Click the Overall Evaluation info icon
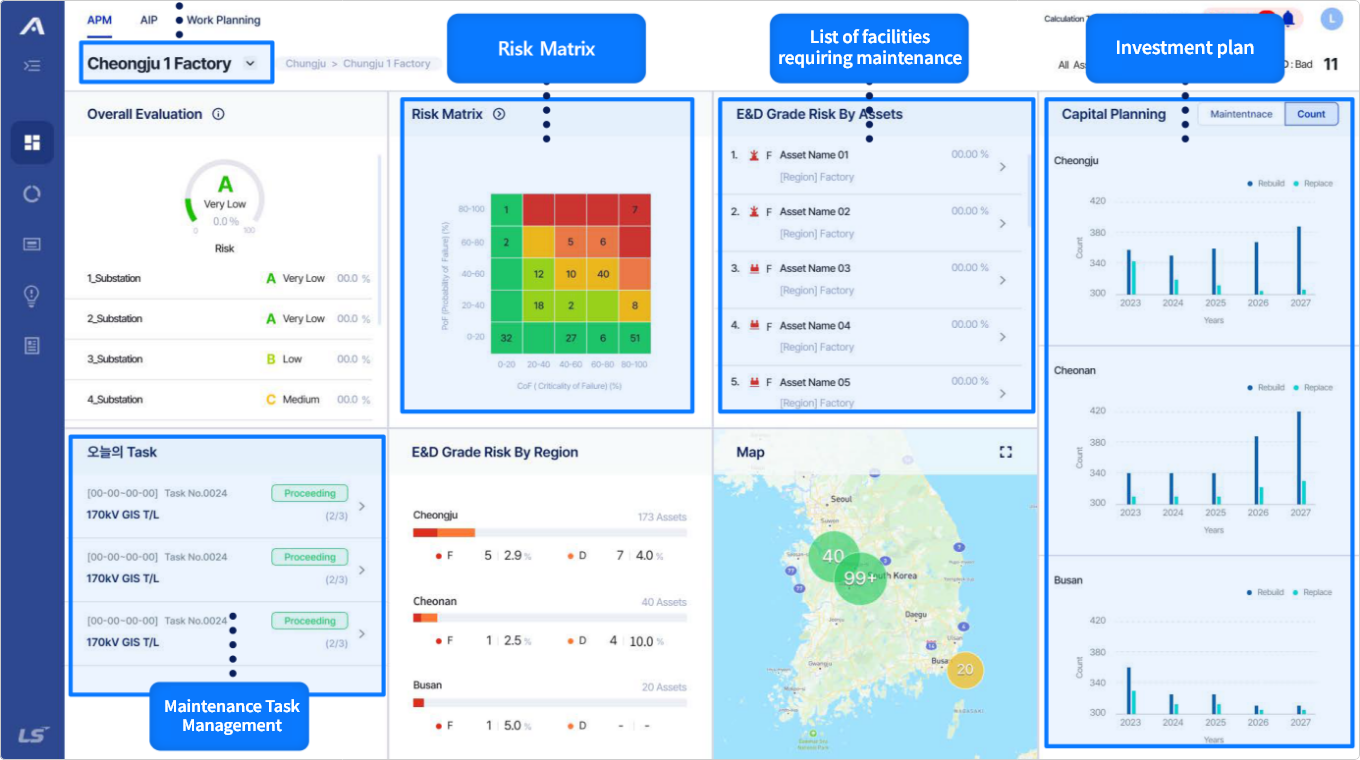This screenshot has height=760, width=1360. point(218,114)
